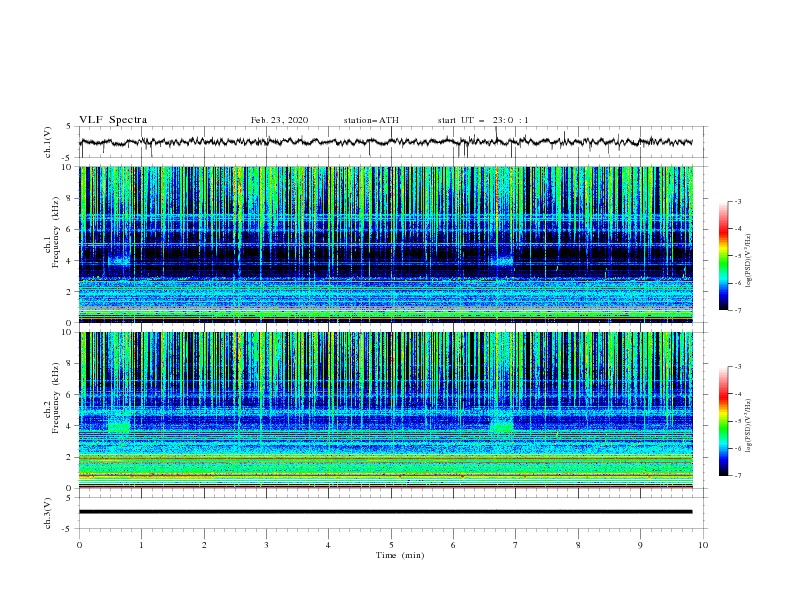
Task: Click the ch.2 log(PSD)(V²/Hz) colorbar label
Action: [748, 426]
